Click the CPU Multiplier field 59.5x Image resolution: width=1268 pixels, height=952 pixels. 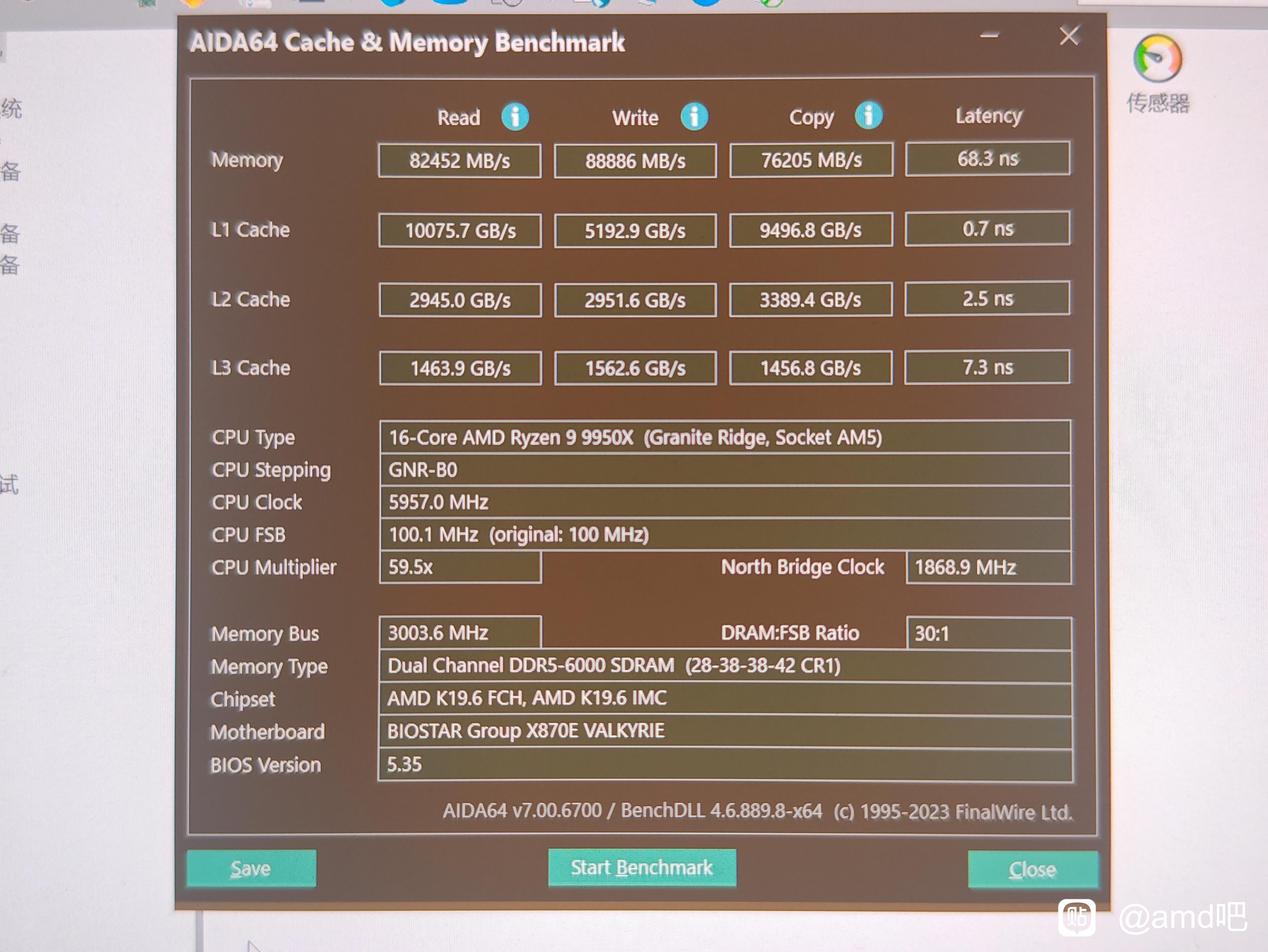point(460,567)
